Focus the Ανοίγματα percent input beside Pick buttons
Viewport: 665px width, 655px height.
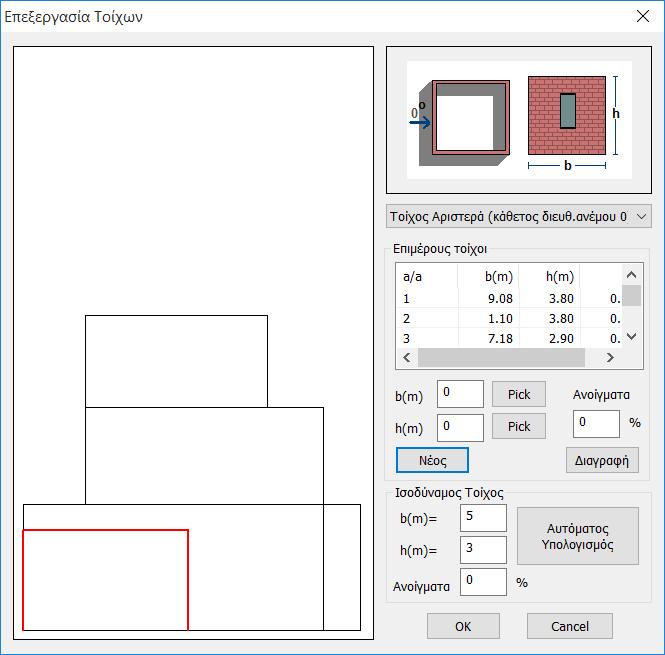(x=596, y=423)
